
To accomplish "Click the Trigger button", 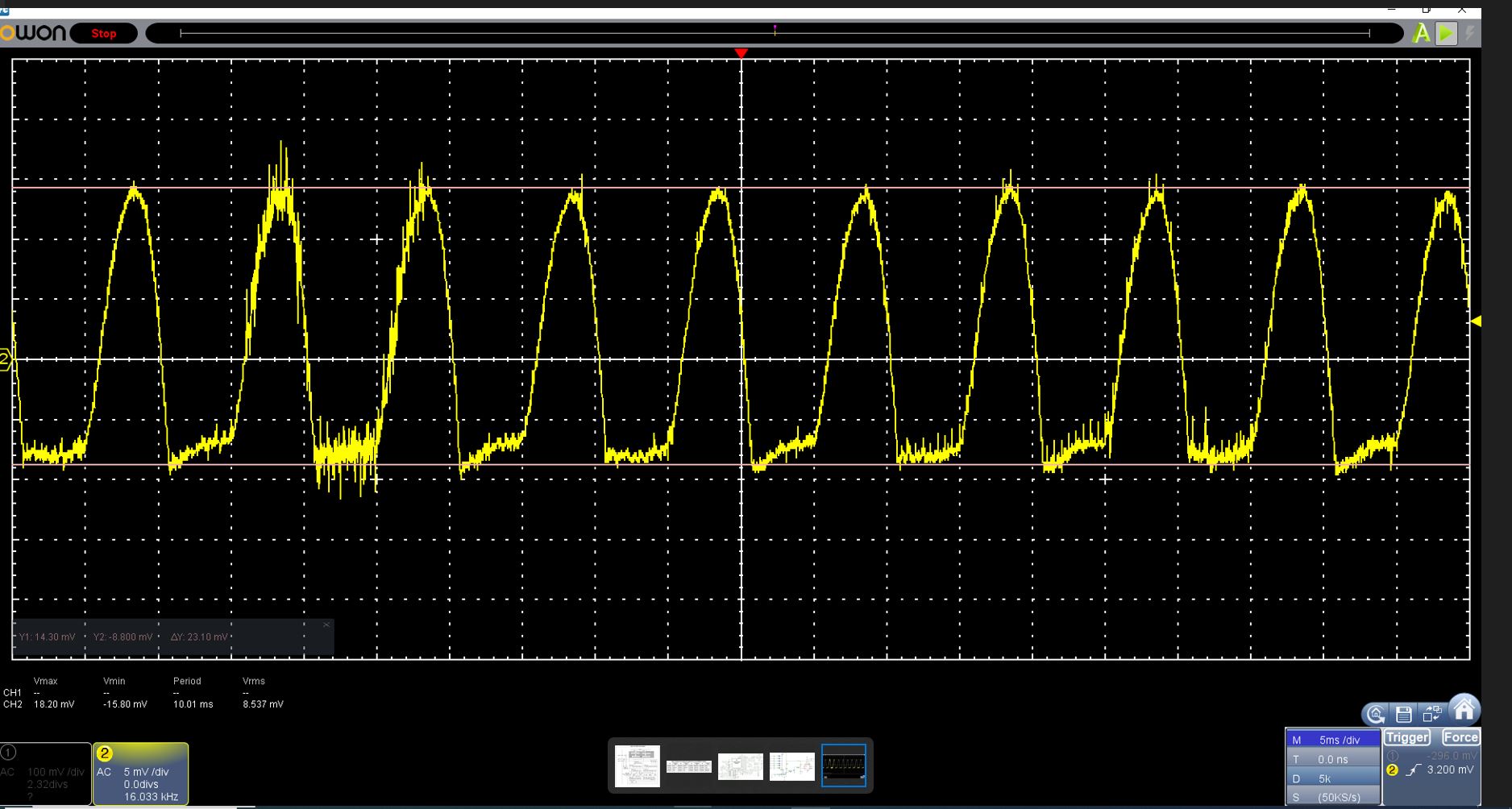I will [1407, 737].
